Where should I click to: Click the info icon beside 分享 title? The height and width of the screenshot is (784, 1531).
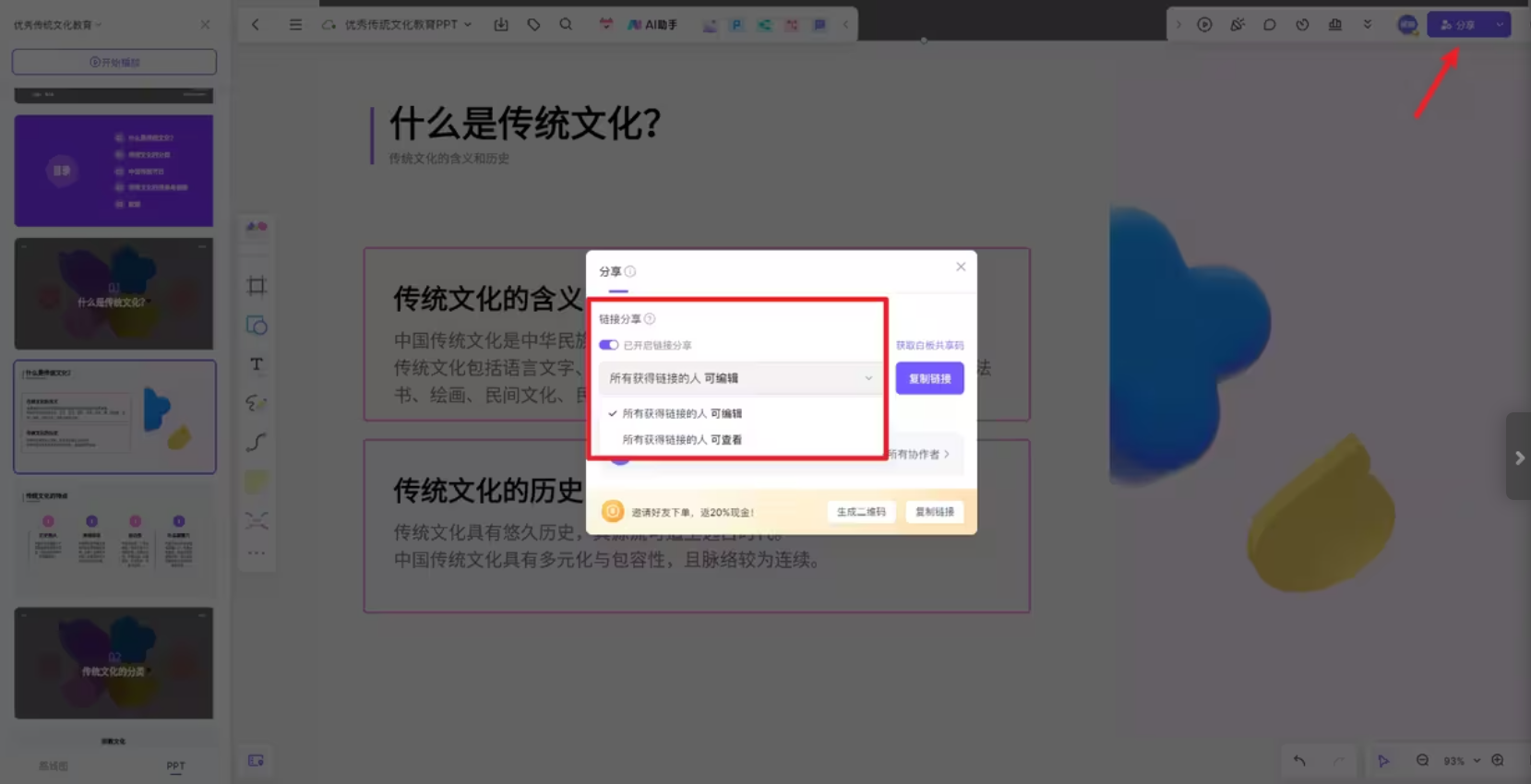point(630,271)
